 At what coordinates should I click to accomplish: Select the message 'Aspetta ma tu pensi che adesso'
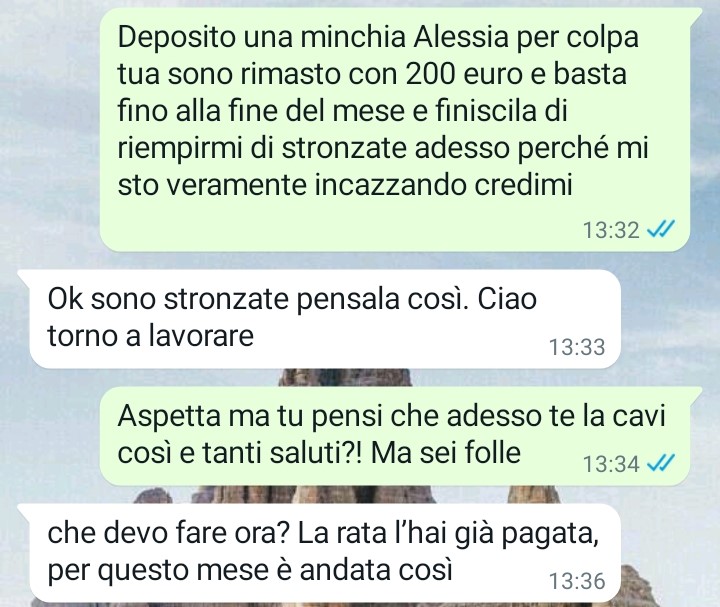point(395,436)
